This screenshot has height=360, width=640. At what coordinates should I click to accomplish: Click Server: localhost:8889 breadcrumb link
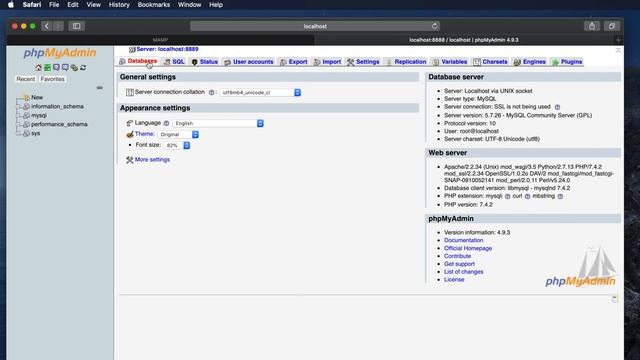[167, 49]
